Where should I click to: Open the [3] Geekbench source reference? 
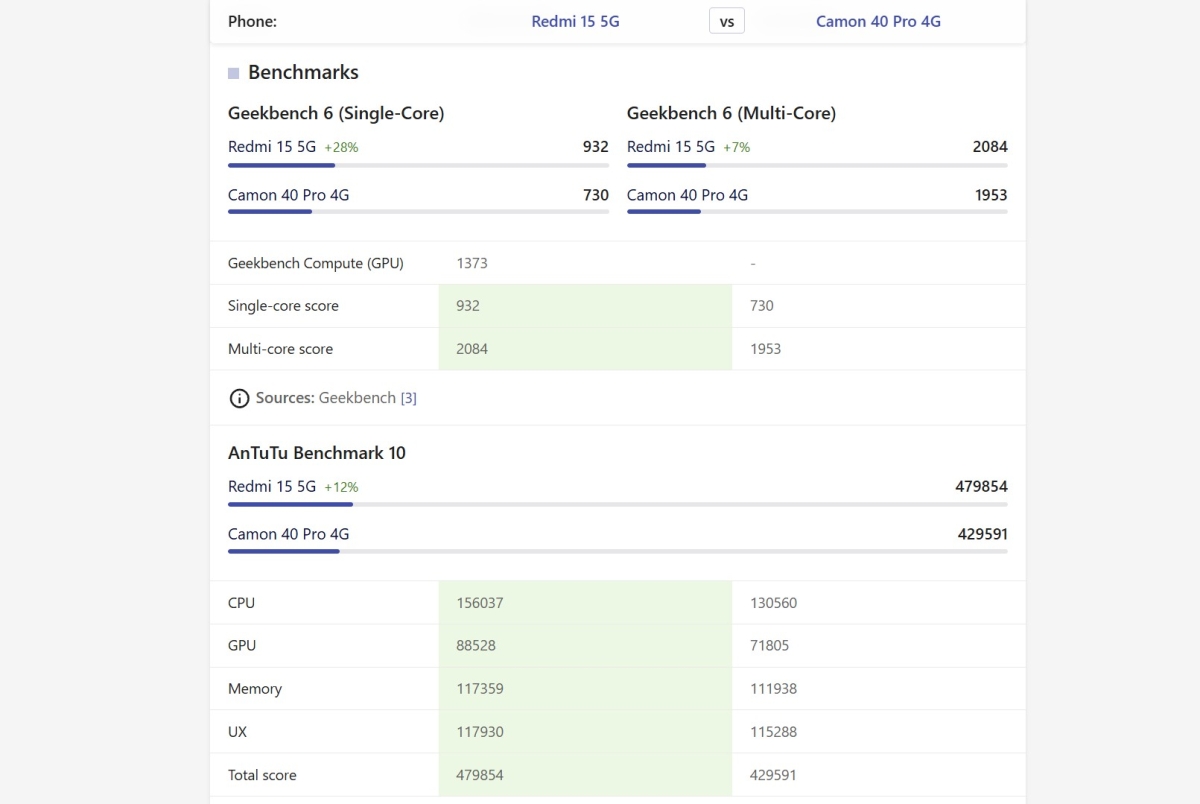pos(408,398)
